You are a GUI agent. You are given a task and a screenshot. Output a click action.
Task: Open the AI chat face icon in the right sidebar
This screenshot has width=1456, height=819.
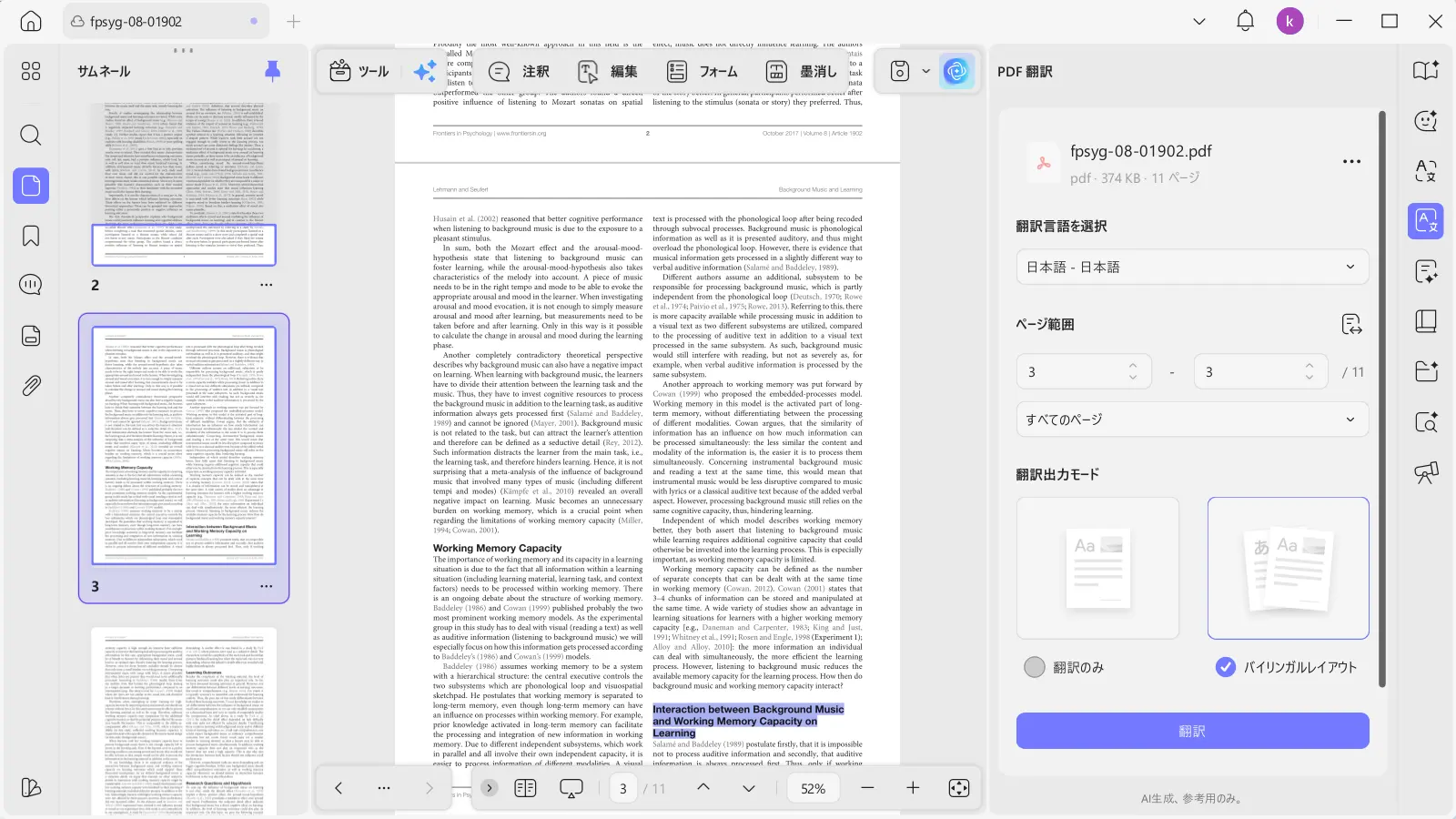1426,121
